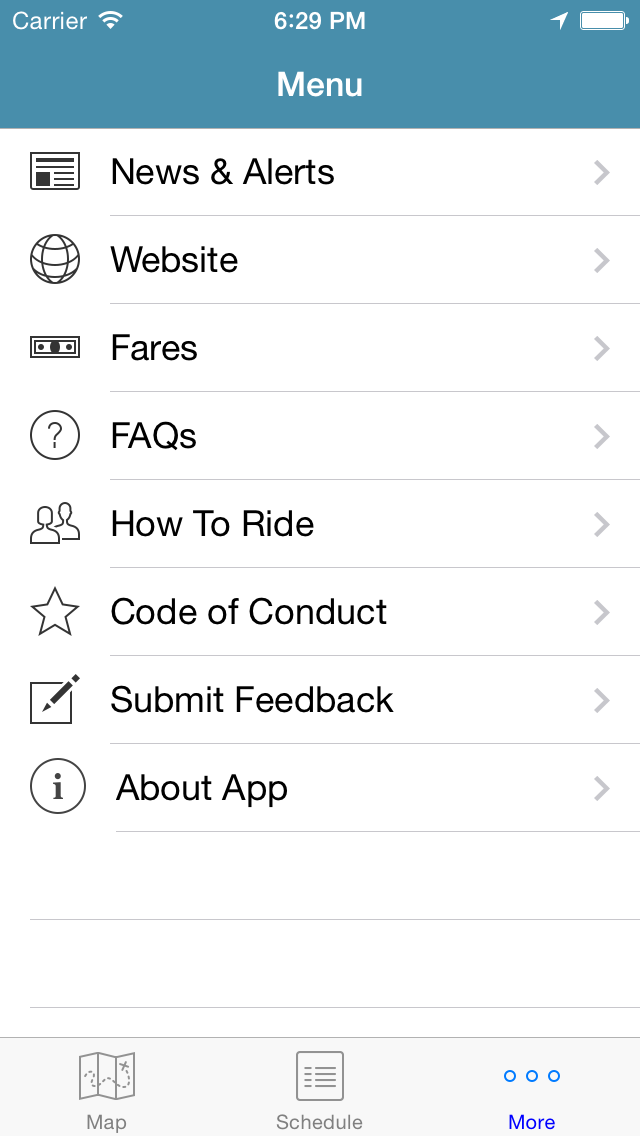Tap the two-people How To Ride icon
640x1136 pixels.
tap(54, 523)
